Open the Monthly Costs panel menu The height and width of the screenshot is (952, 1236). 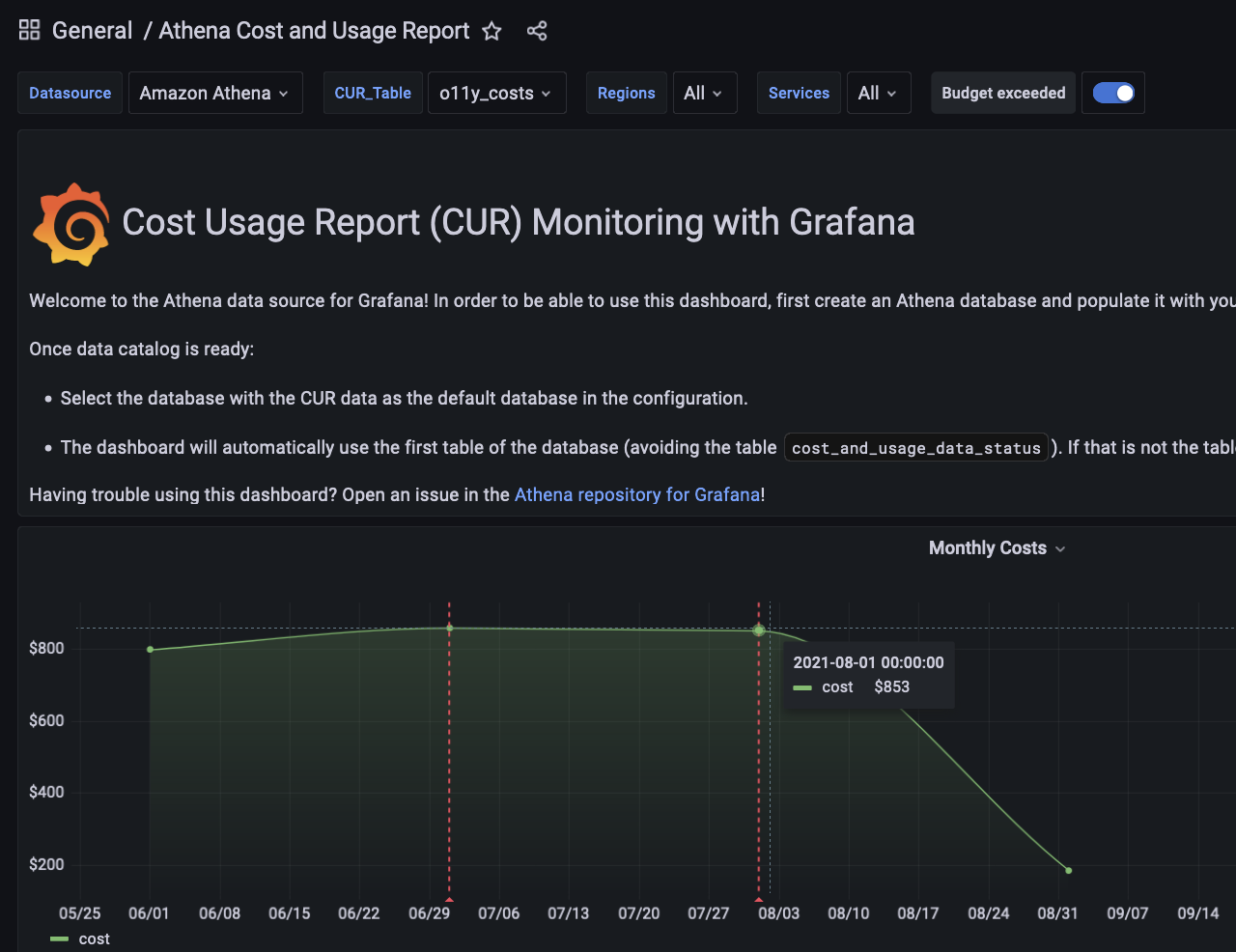pyautogui.click(x=997, y=548)
